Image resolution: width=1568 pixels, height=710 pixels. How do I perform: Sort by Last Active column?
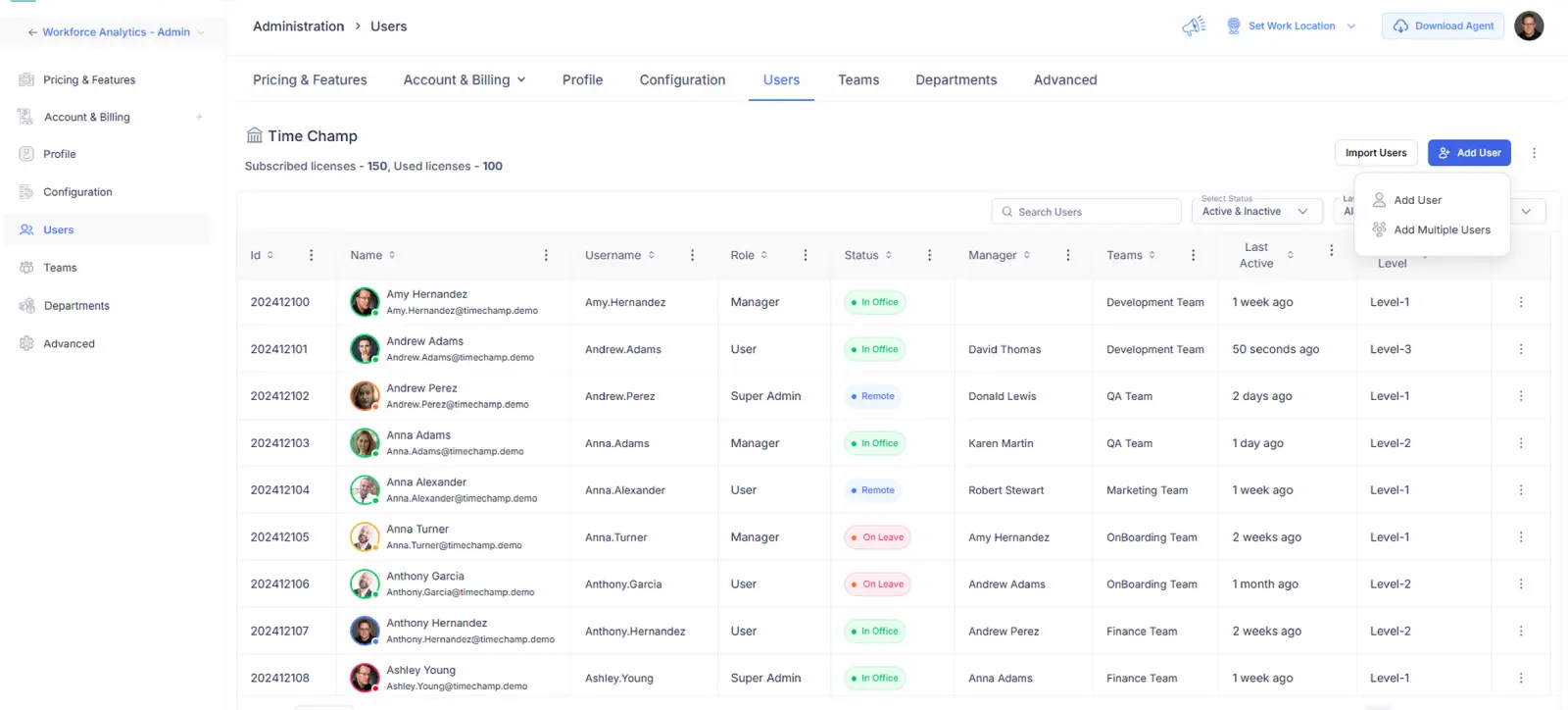click(x=1290, y=255)
